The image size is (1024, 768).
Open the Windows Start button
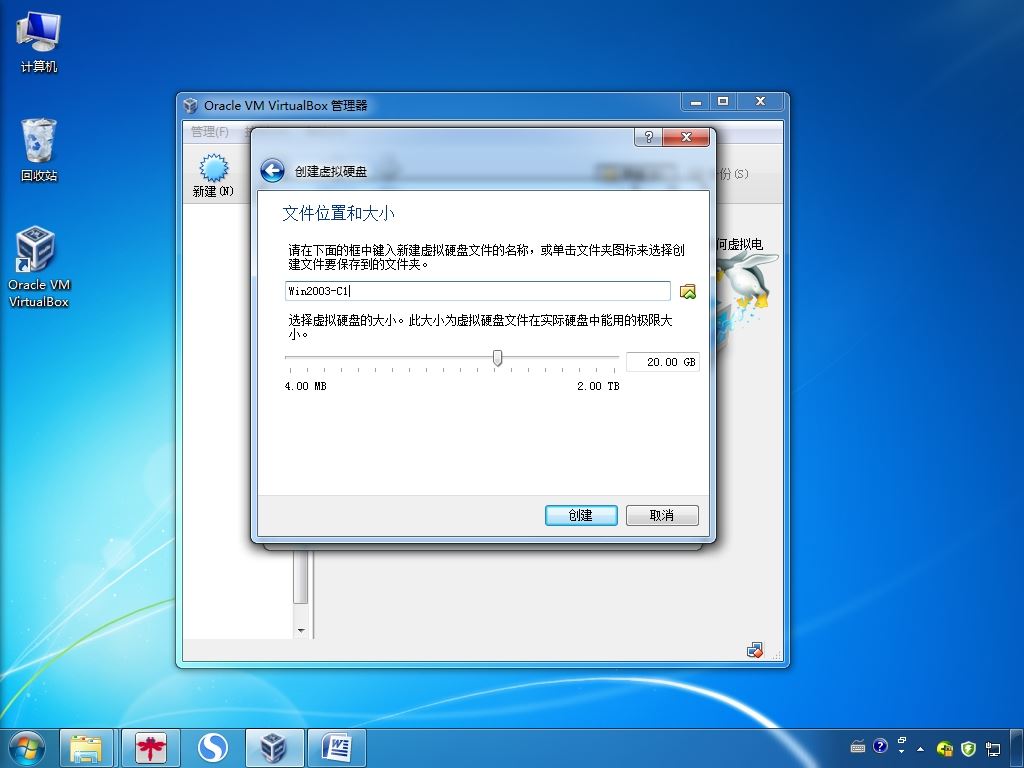pyautogui.click(x=27, y=748)
